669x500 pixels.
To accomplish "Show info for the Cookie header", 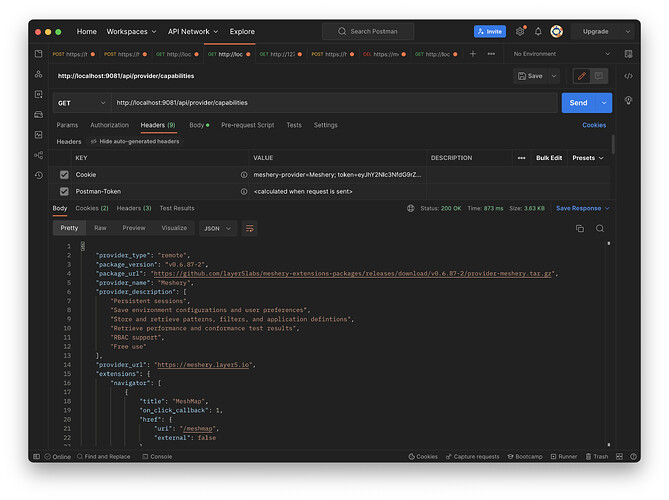I will pos(244,174).
